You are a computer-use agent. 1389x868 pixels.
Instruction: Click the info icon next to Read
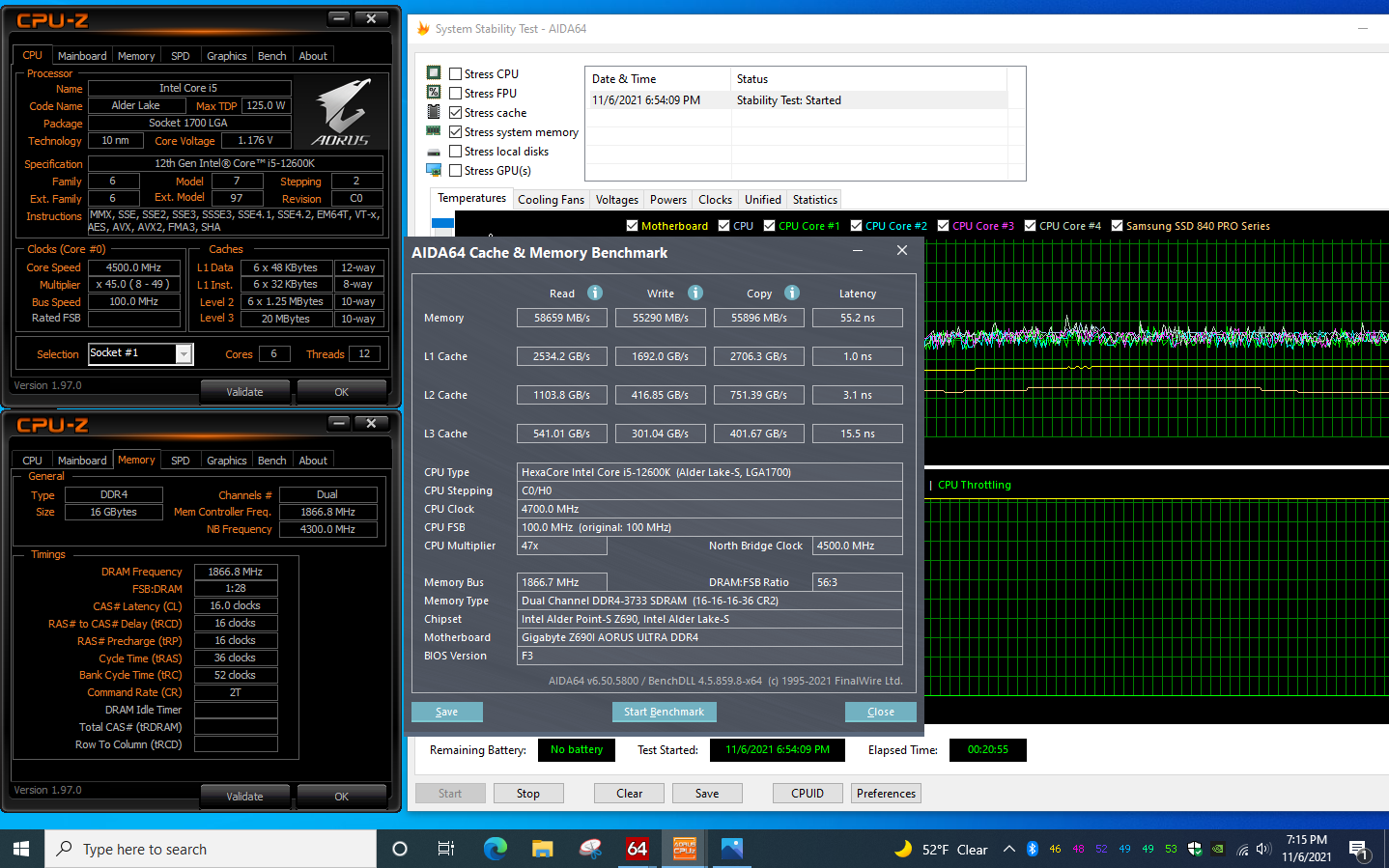595,293
